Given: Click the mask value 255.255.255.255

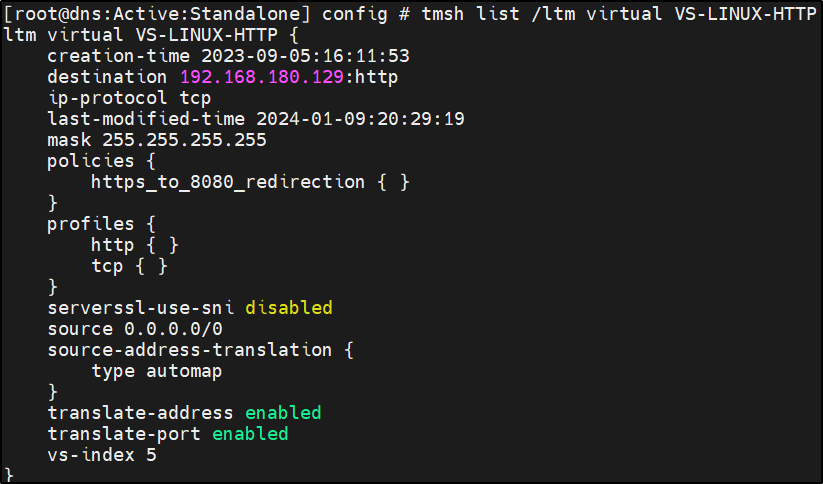Looking at the screenshot, I should (x=184, y=140).
